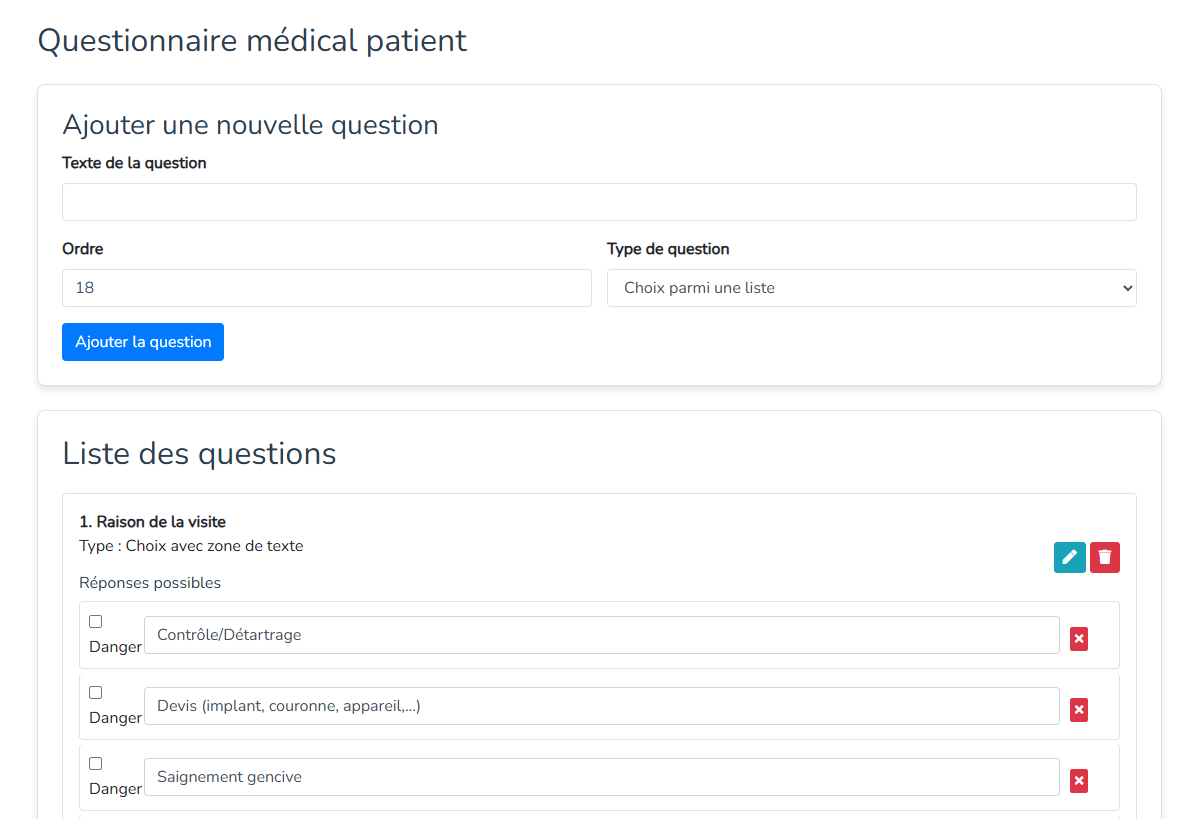This screenshot has height=819, width=1180.
Task: Click the Devis (implant, couronne, appareil) field
Action: (x=601, y=706)
